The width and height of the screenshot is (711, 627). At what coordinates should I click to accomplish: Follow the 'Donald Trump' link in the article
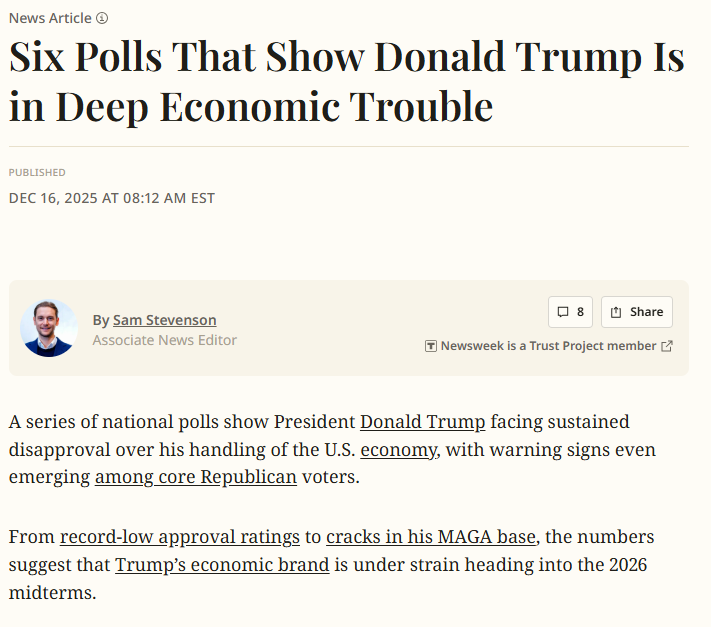[x=422, y=422]
